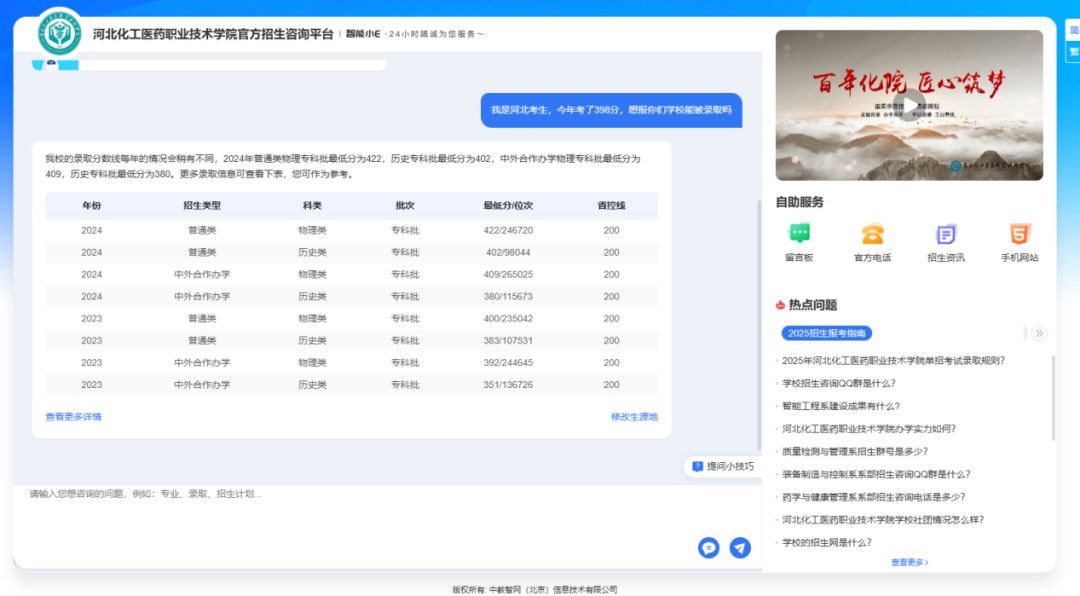The image size is (1080, 596).
Task: Click 查看更多详情 link under the score table
Action: click(73, 417)
